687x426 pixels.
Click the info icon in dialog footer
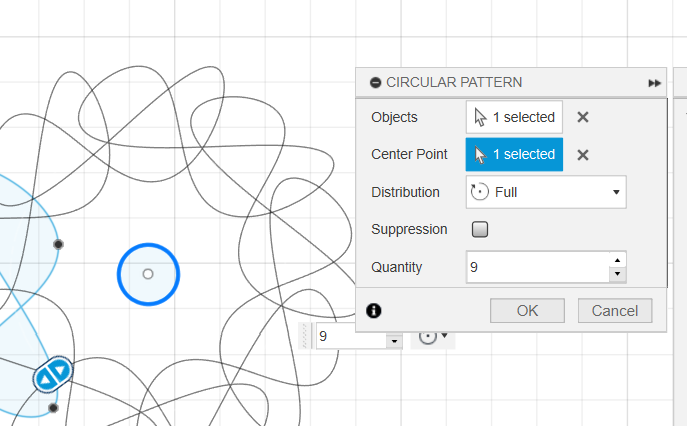point(374,311)
